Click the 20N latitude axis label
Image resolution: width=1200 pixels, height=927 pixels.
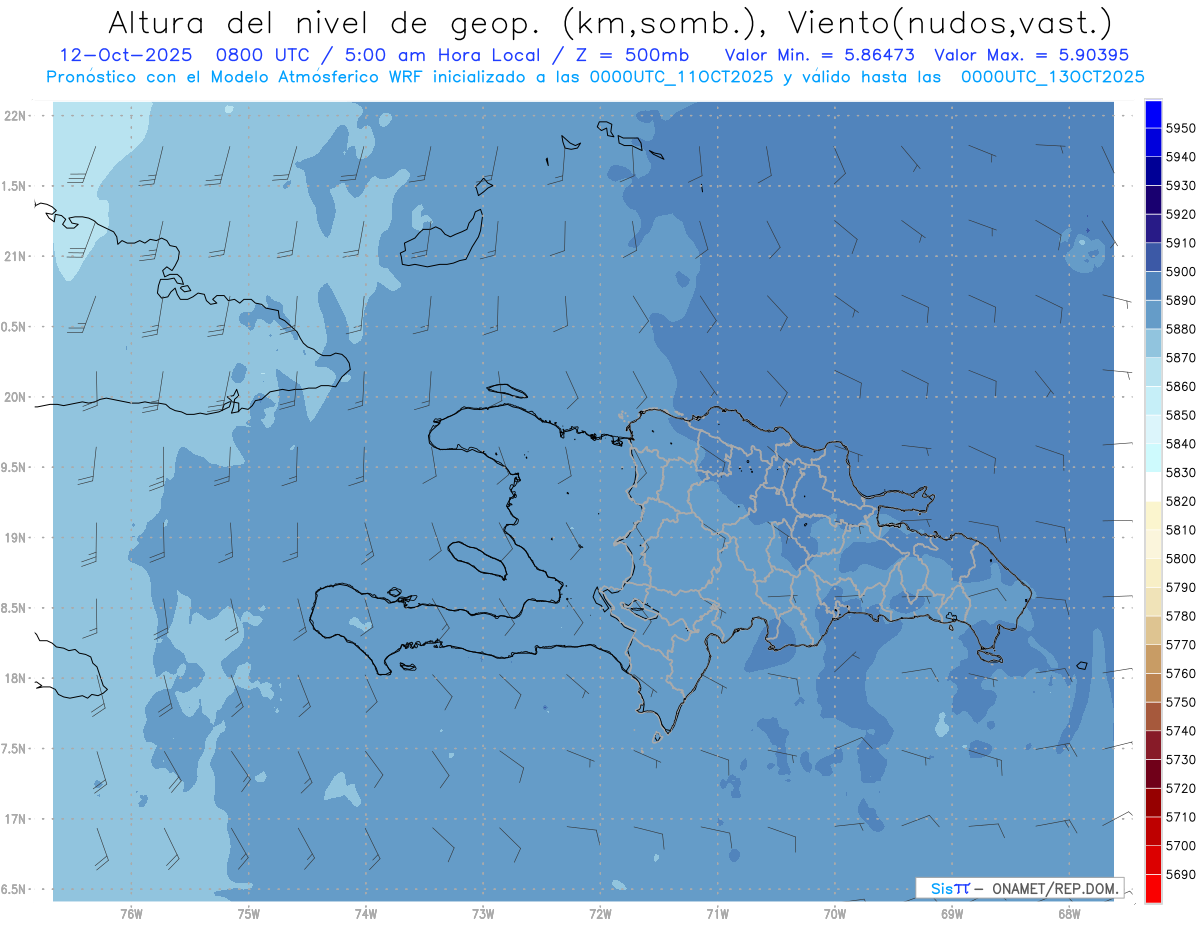click(16, 397)
